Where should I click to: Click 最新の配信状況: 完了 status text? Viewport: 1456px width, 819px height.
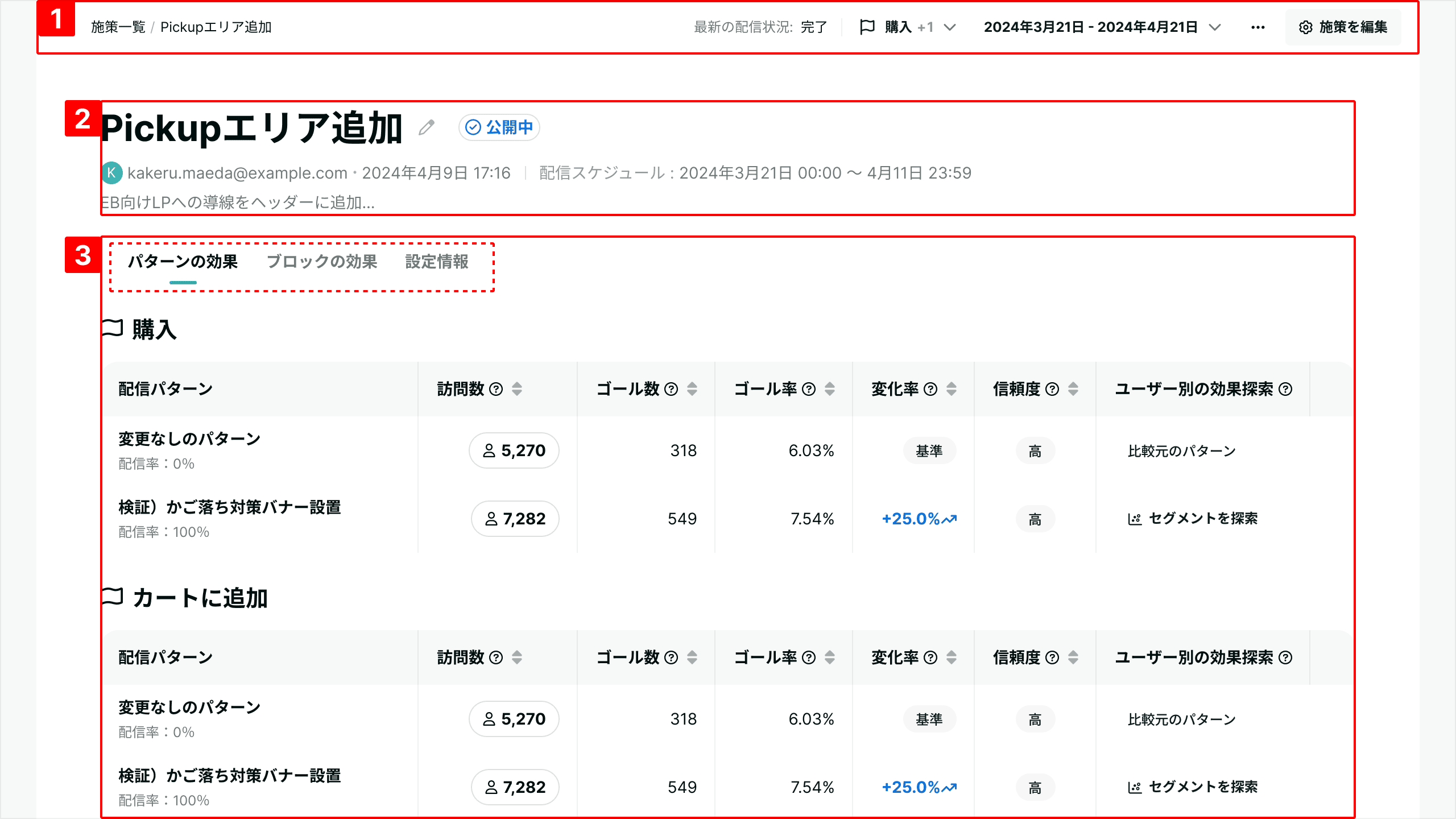[760, 27]
